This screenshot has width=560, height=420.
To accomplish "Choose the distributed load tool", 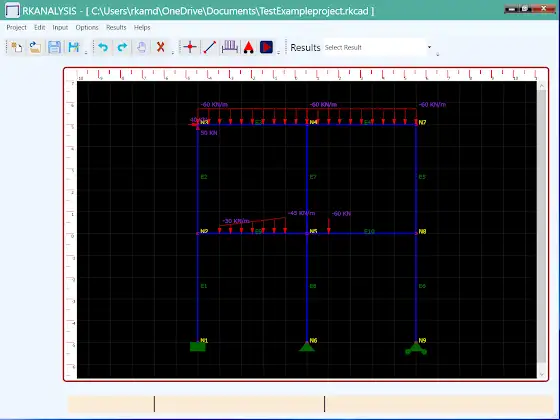I will 229,47.
